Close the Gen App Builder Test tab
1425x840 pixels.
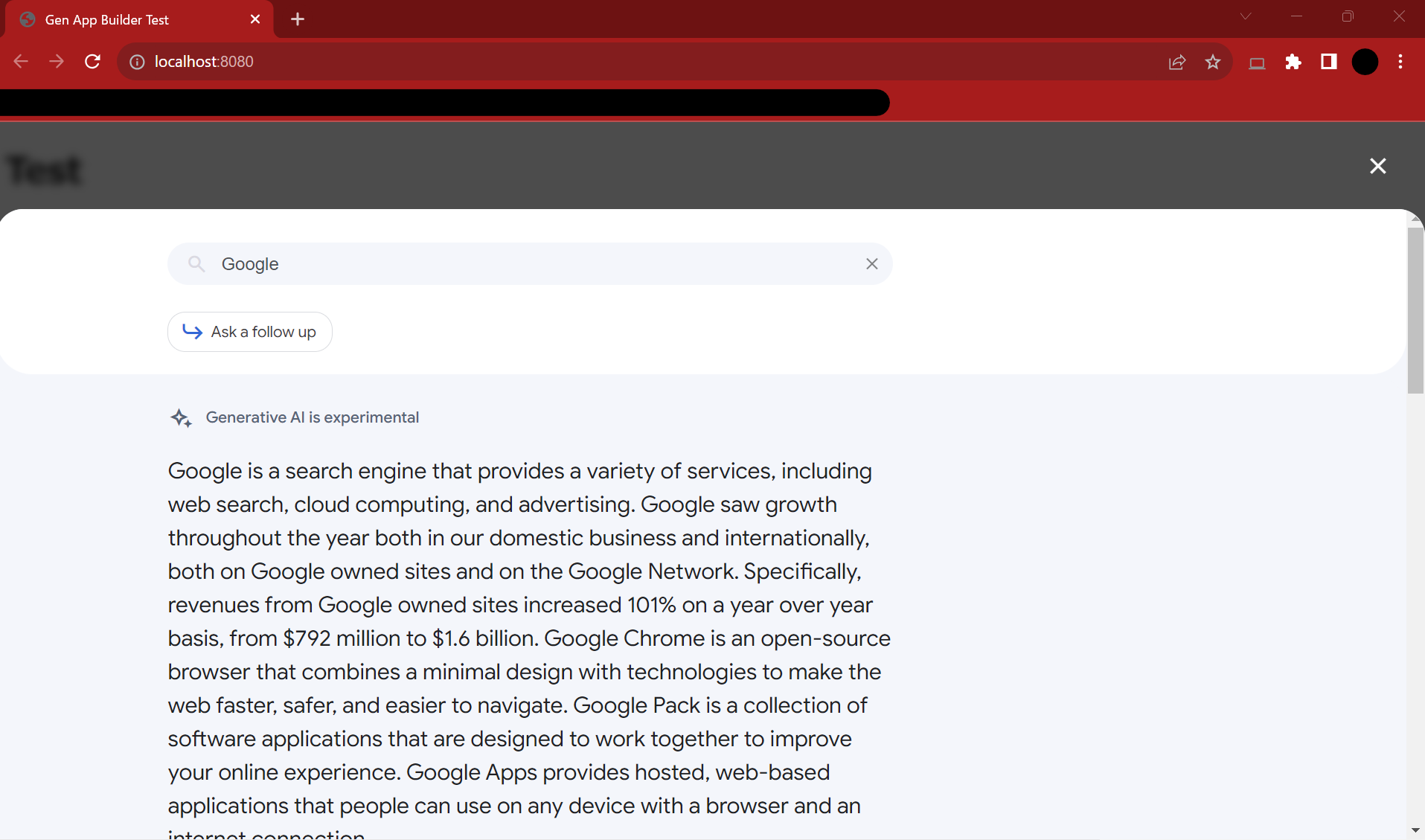click(x=255, y=19)
